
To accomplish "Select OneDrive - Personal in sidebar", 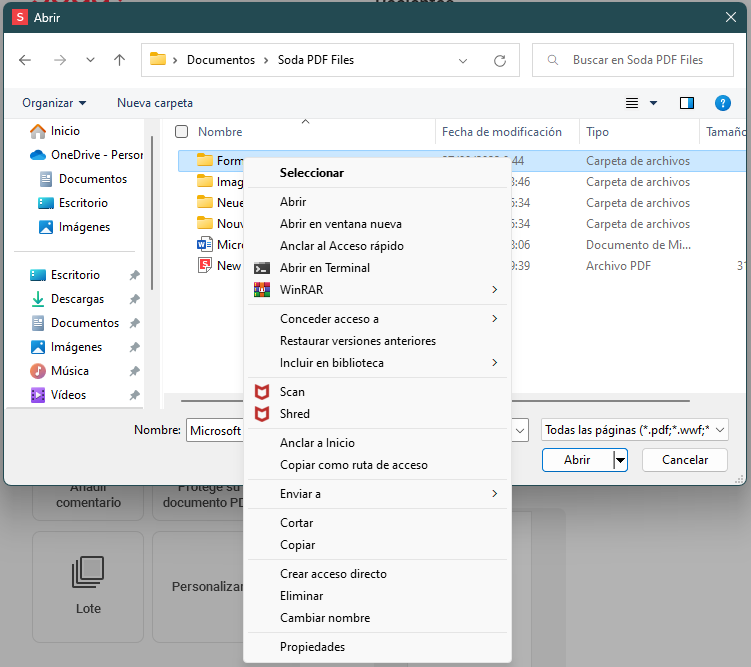I will pyautogui.click(x=86, y=155).
